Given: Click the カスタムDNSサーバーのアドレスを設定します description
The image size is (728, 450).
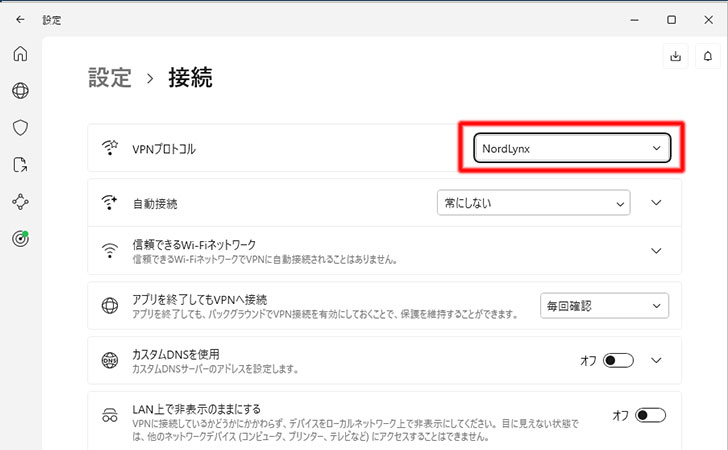Looking at the screenshot, I should 215,369.
